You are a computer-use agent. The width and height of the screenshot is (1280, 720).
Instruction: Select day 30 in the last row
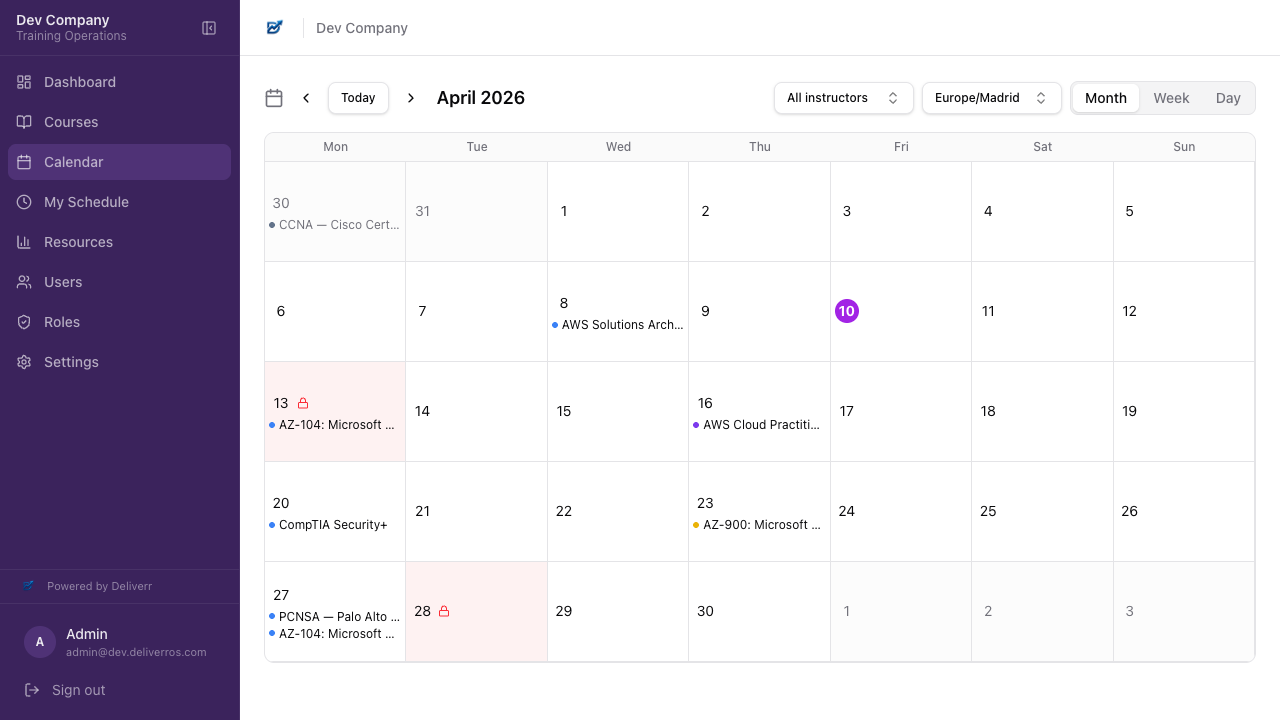click(x=706, y=611)
